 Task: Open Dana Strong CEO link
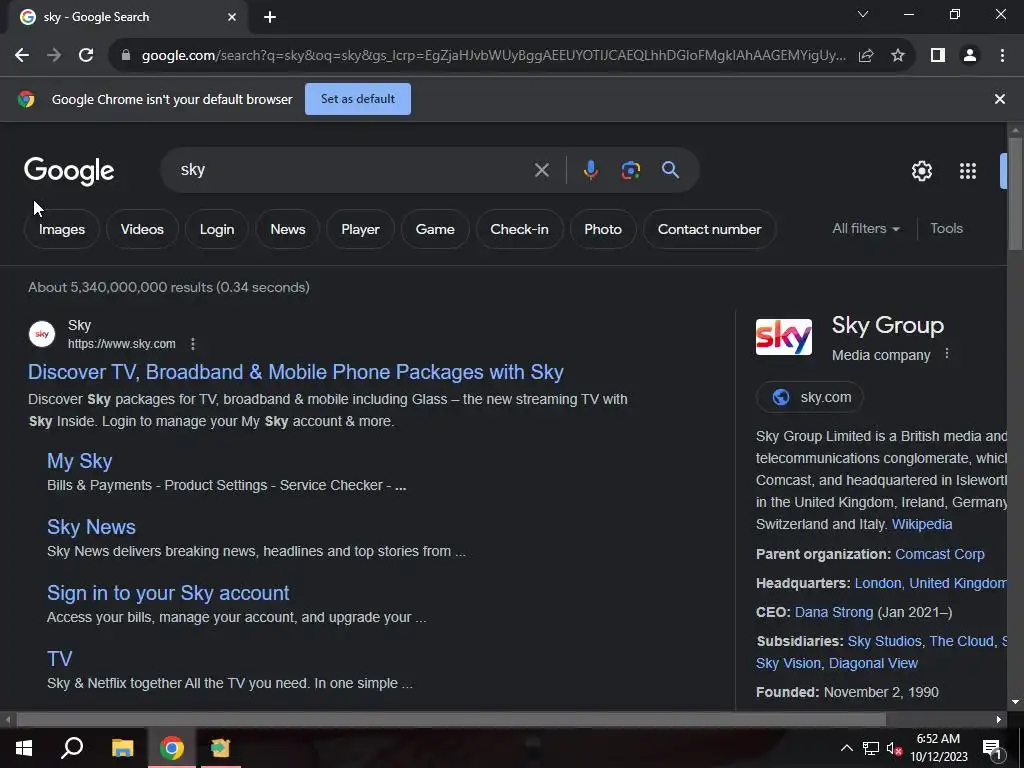[834, 613]
